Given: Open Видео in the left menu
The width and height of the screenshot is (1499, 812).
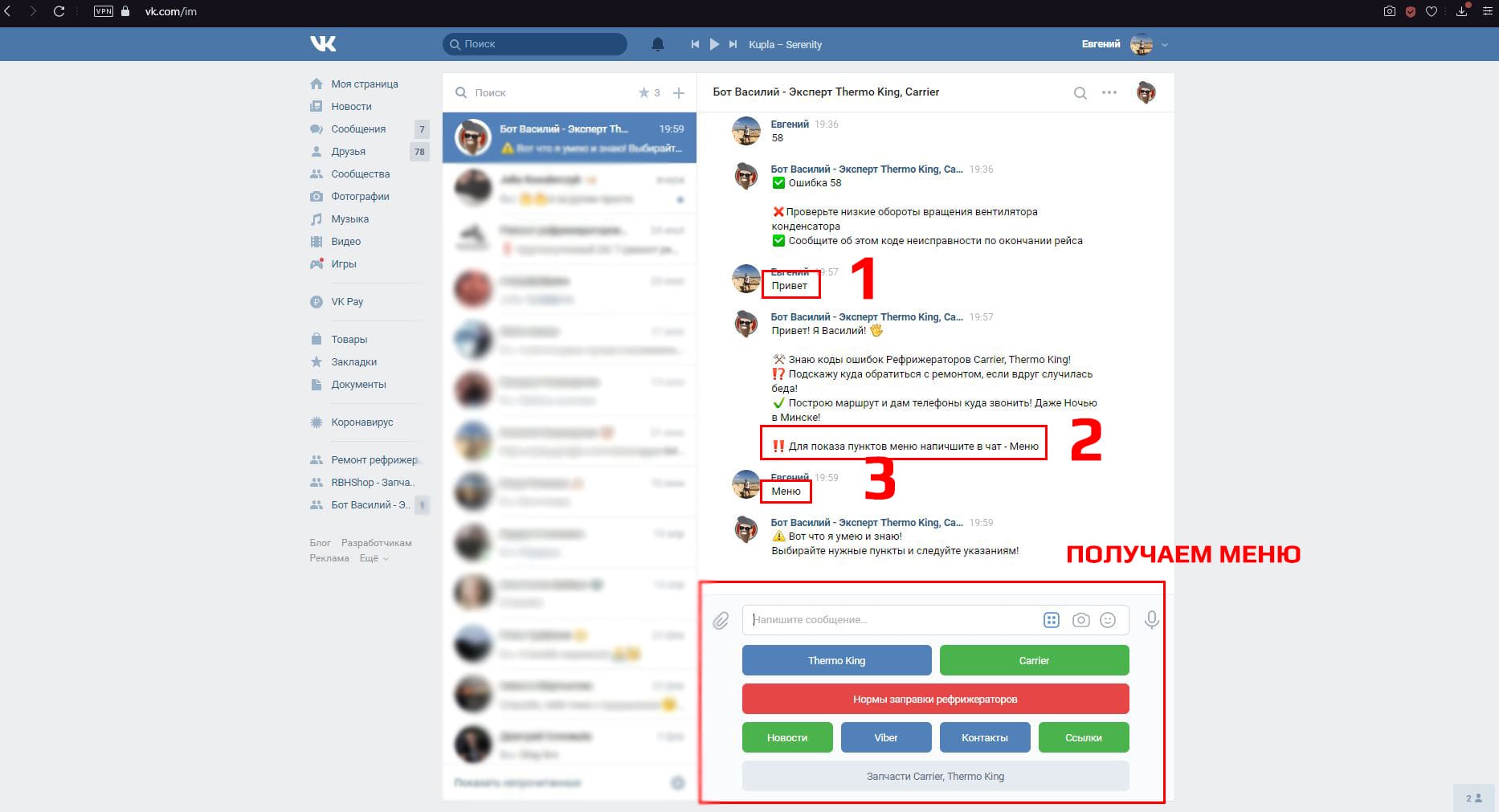Looking at the screenshot, I should click(345, 241).
